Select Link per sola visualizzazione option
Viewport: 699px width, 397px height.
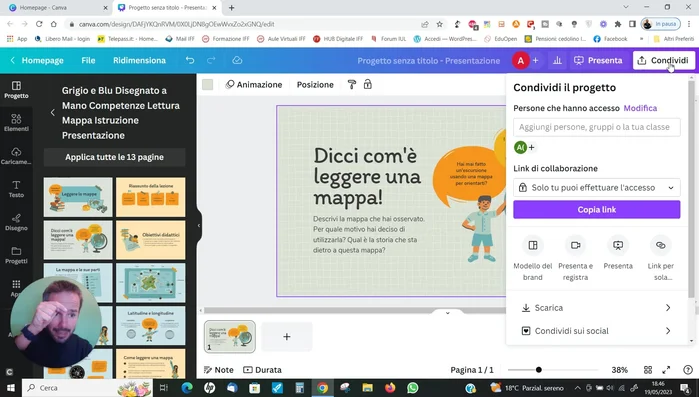pos(661,258)
